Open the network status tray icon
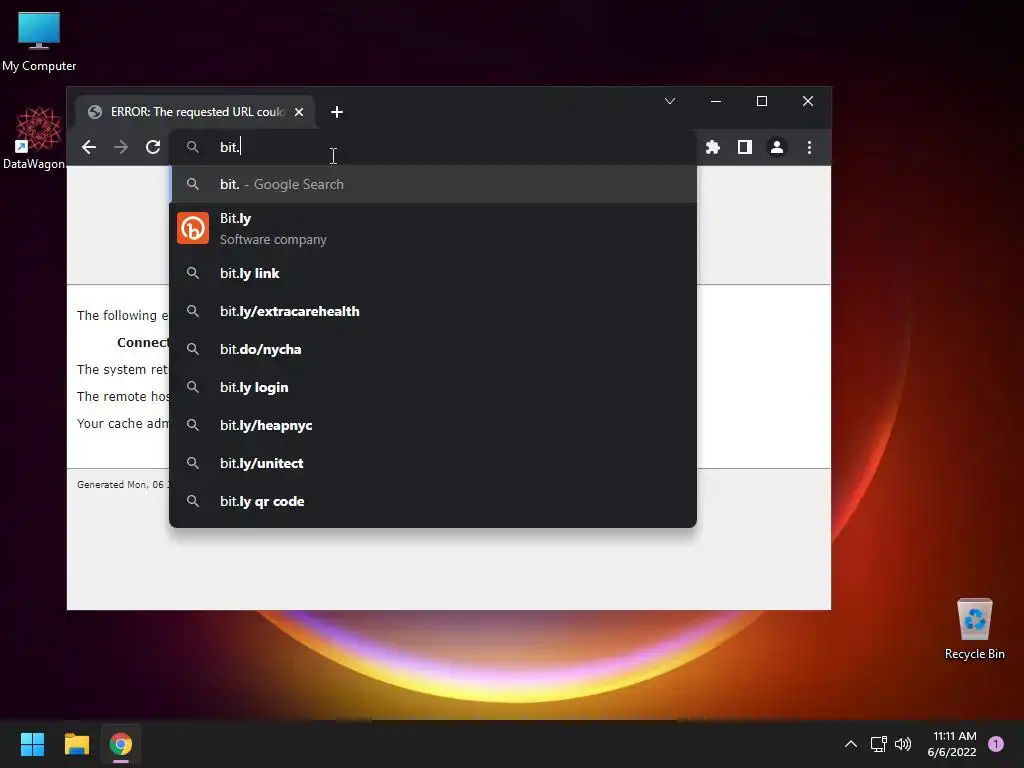Image resolution: width=1024 pixels, height=768 pixels. click(878, 744)
